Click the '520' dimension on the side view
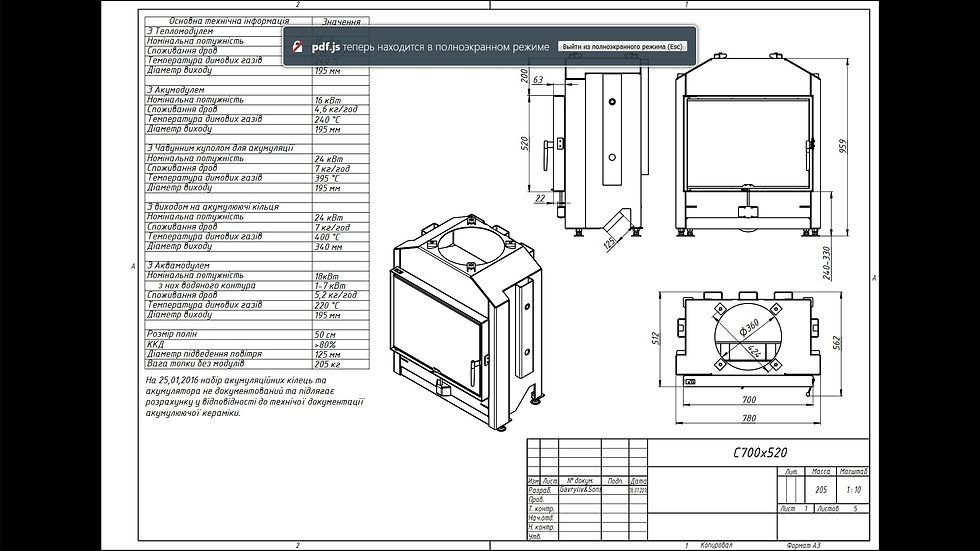 click(x=524, y=144)
